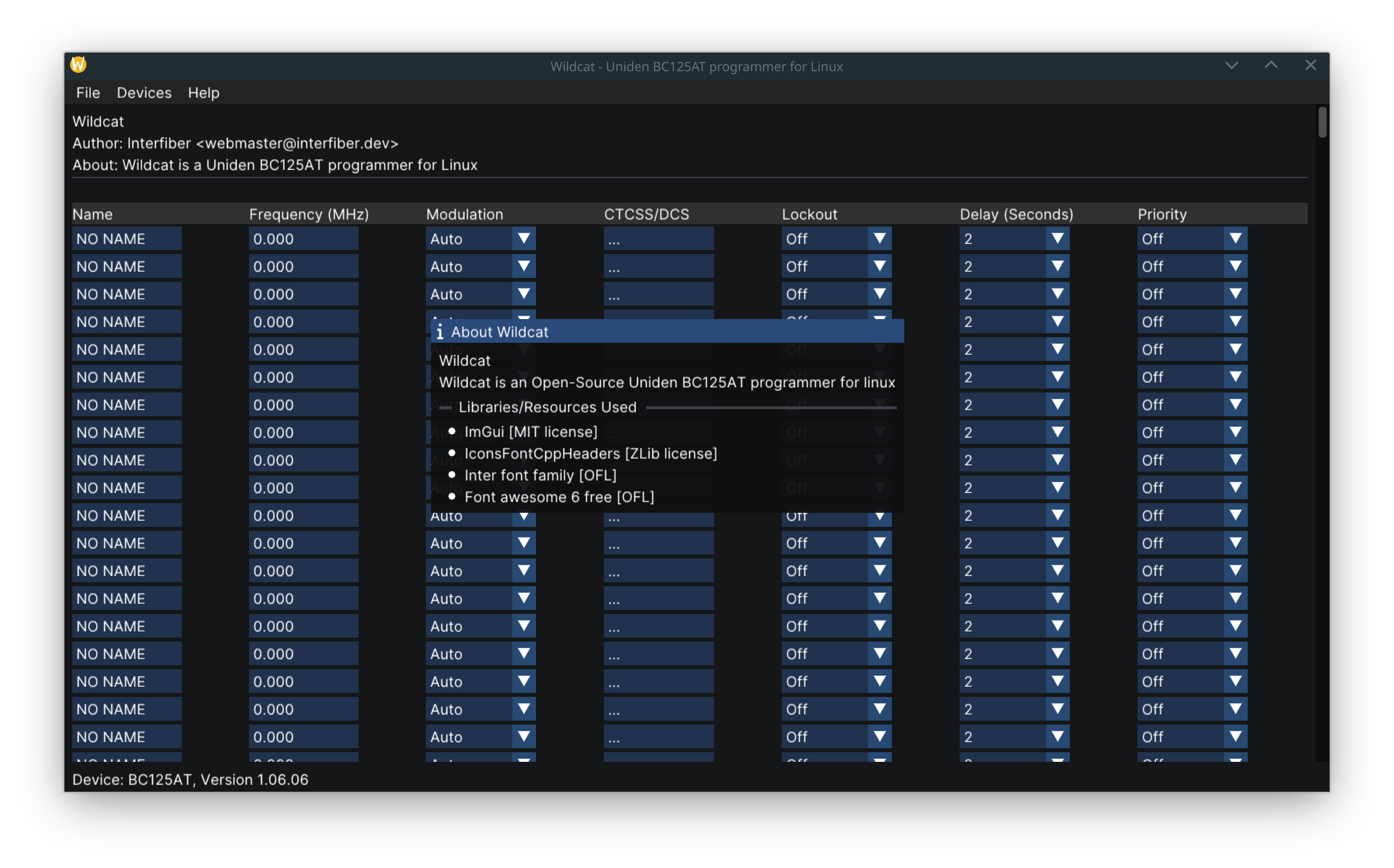1394x868 pixels.
Task: Click first row's NO NAME name field
Action: tap(127, 239)
